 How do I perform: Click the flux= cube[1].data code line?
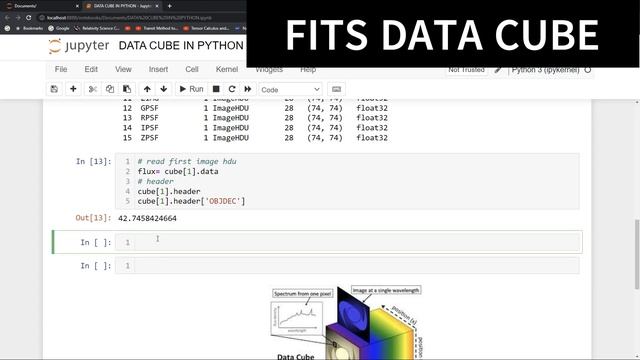point(178,171)
